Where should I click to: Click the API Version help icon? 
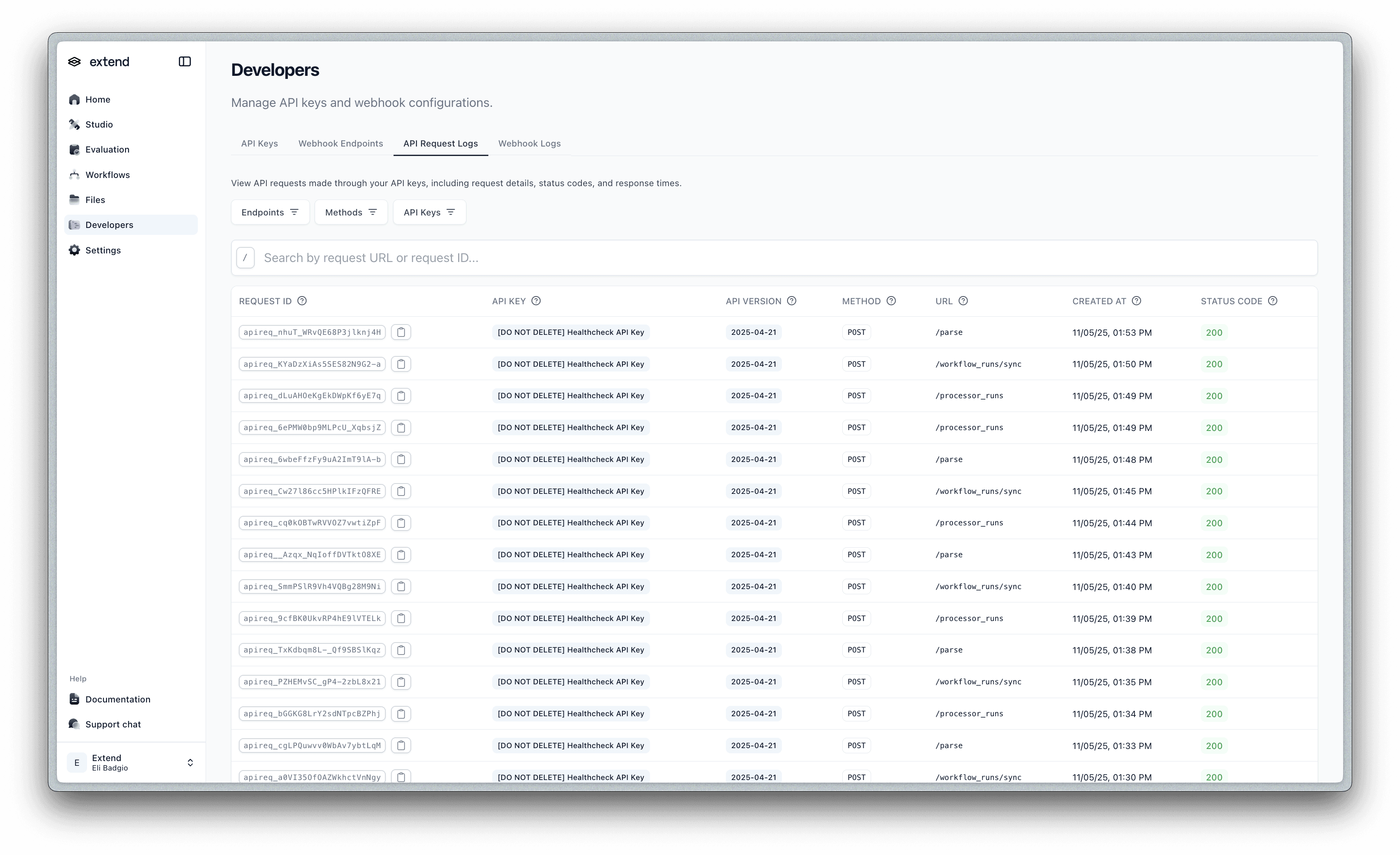791,301
